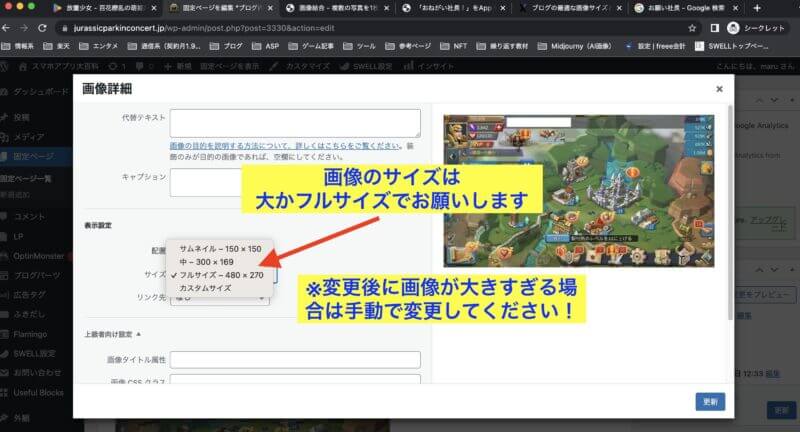Viewport: 800px width, 432px height.
Task: Open ダッシュボード in the WordPress sidebar
Action: (x=35, y=92)
